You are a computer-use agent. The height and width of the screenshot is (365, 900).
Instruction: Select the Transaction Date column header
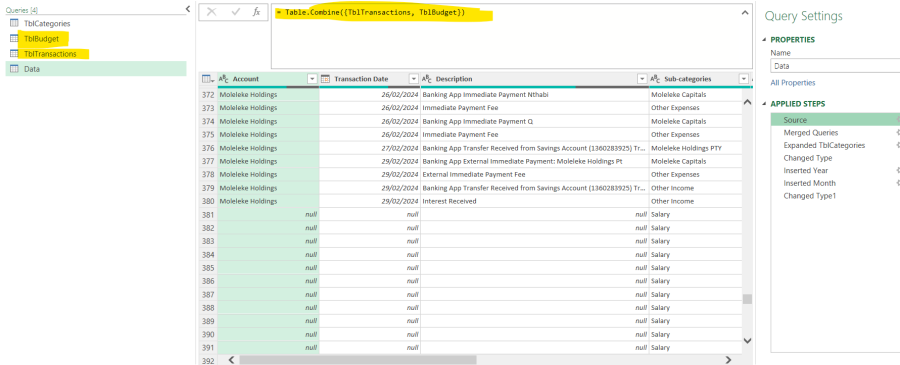tap(370, 79)
